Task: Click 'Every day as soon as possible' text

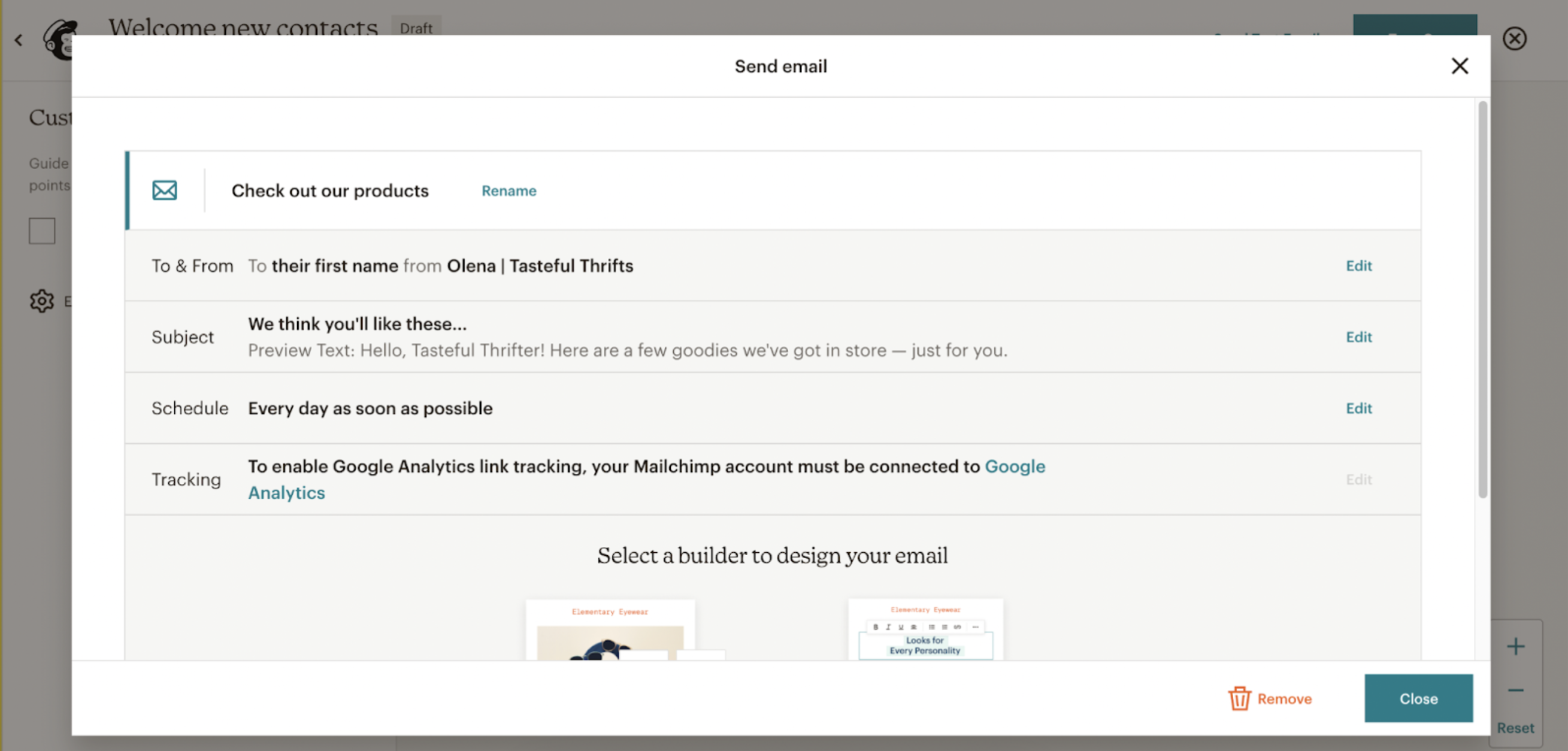Action: pyautogui.click(x=370, y=408)
